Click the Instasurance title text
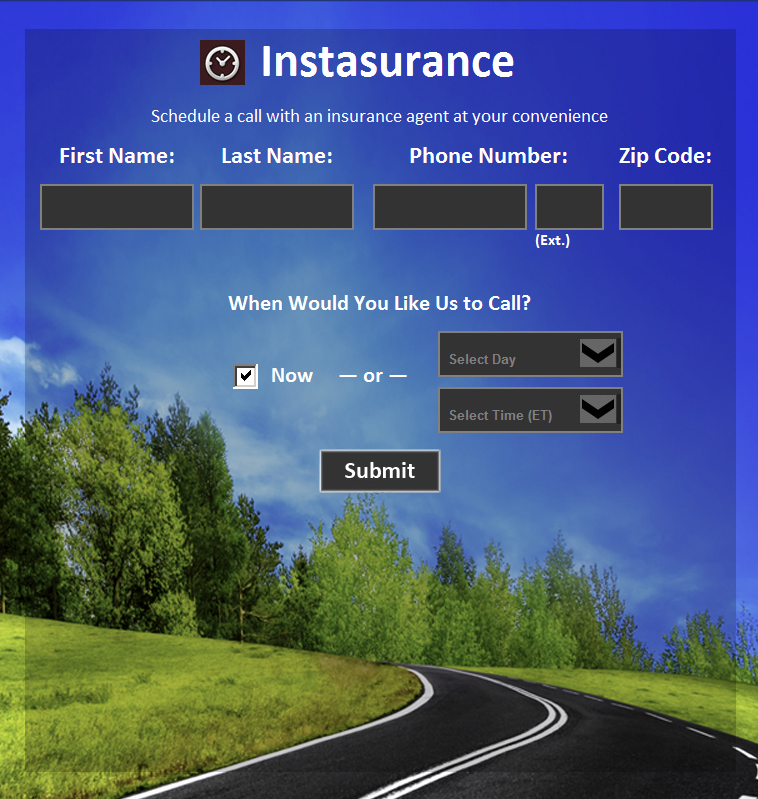758x799 pixels. point(388,62)
